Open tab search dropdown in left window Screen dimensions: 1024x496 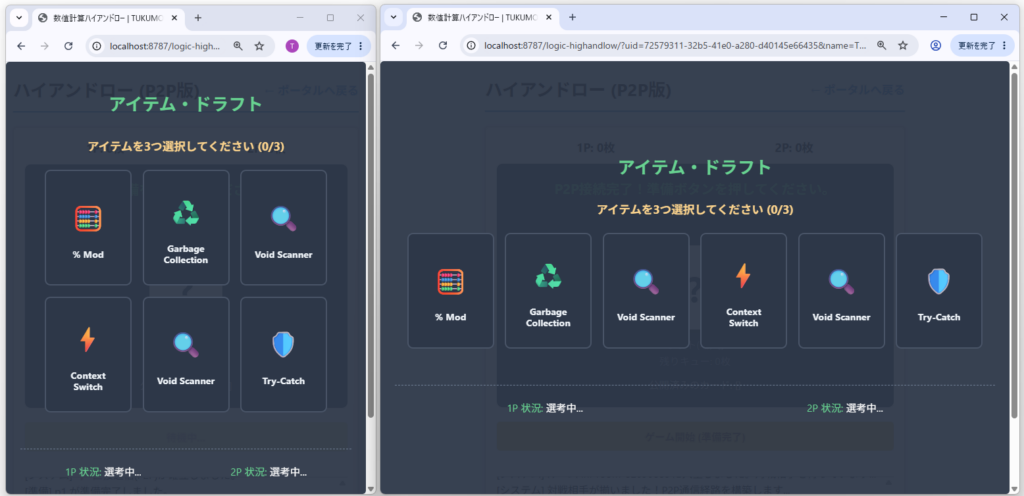coord(20,18)
